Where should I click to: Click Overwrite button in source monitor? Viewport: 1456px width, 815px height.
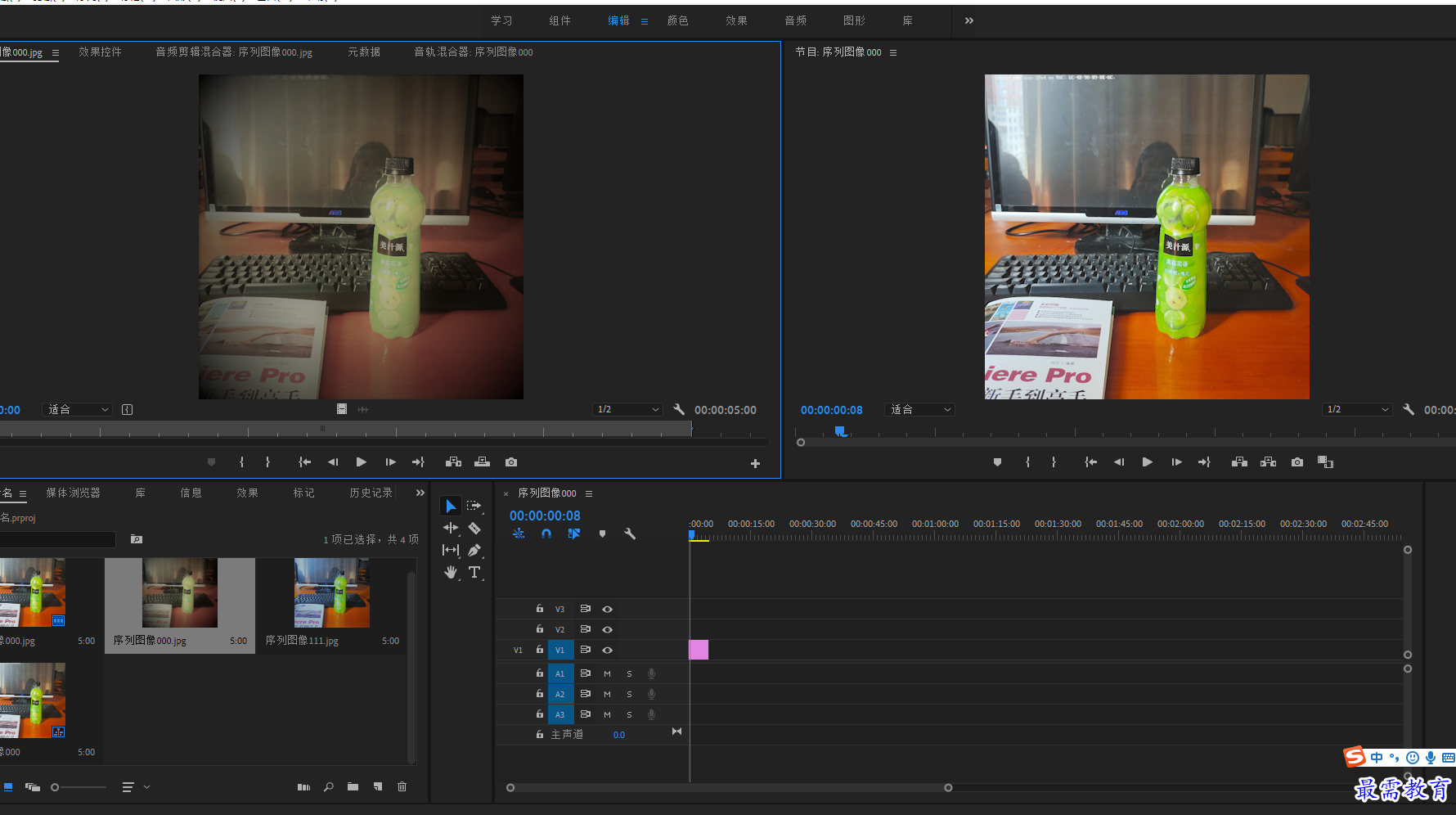pos(483,462)
